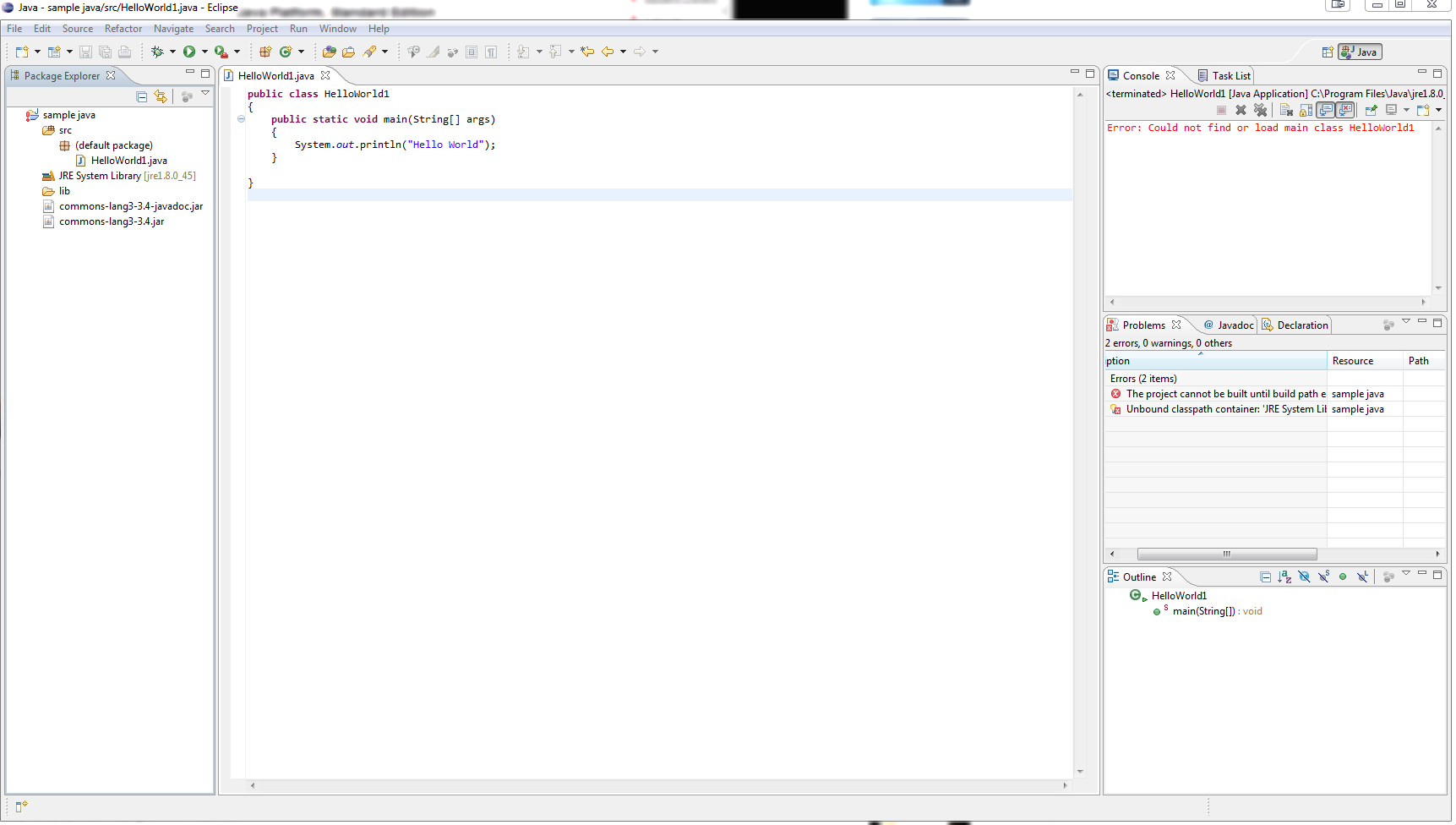Click Remove All Terminated Launches icon
This screenshot has width=1456, height=825.
point(1260,110)
